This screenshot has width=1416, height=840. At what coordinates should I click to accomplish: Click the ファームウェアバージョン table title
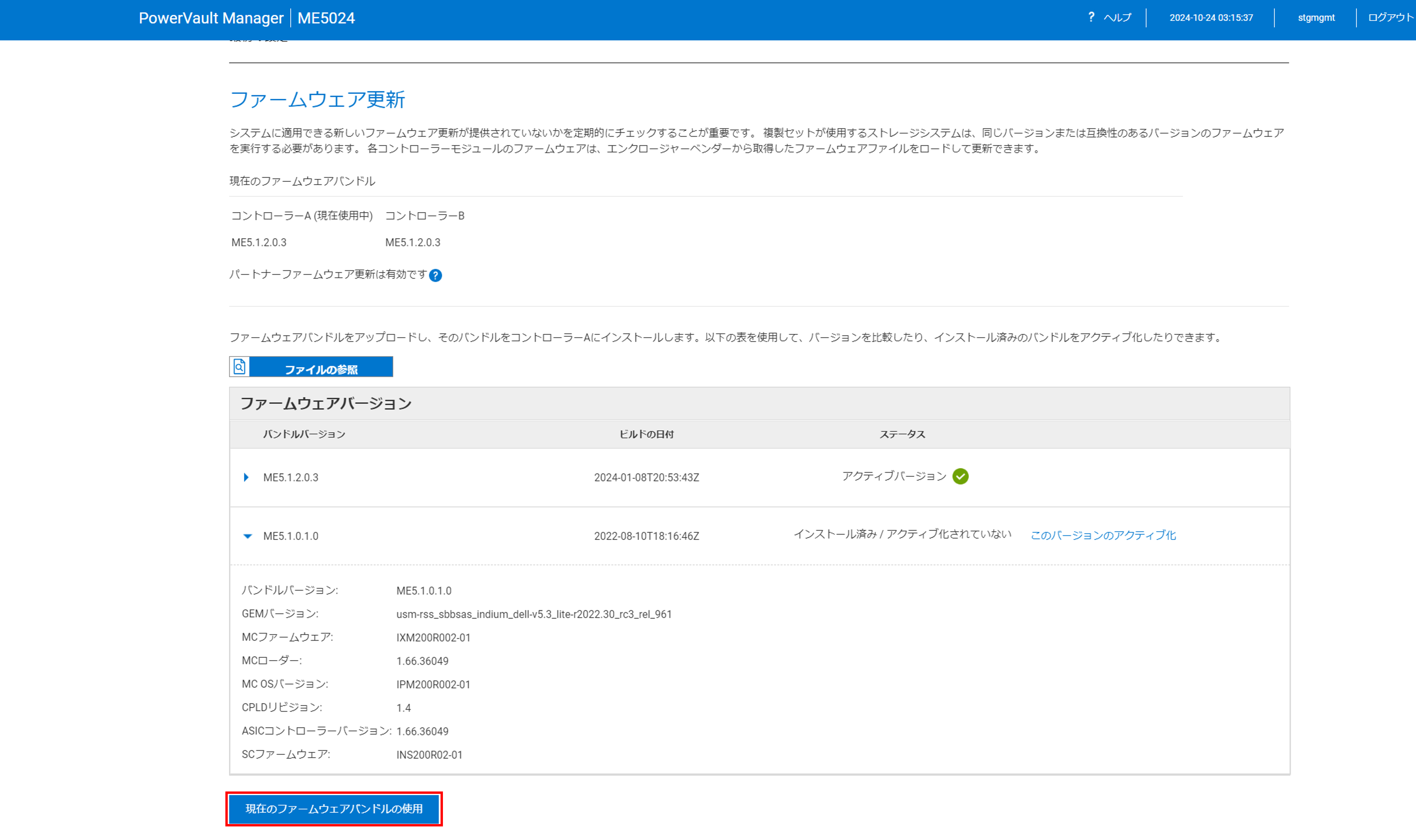pyautogui.click(x=326, y=403)
